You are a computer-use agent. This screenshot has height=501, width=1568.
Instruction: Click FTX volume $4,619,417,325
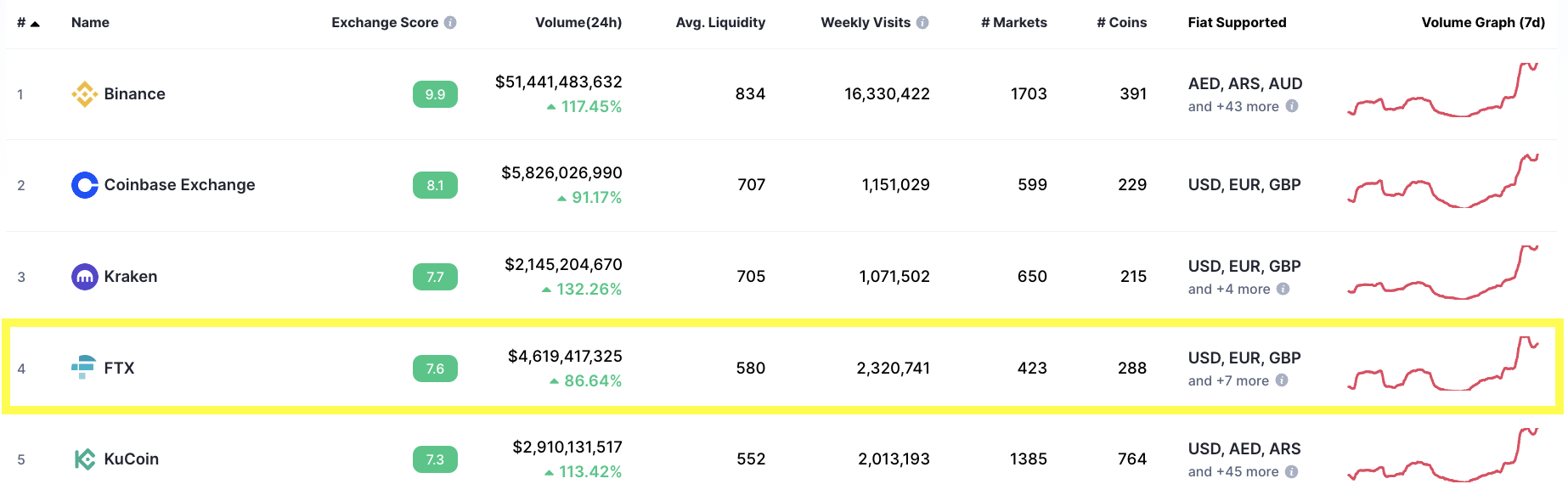click(x=565, y=357)
